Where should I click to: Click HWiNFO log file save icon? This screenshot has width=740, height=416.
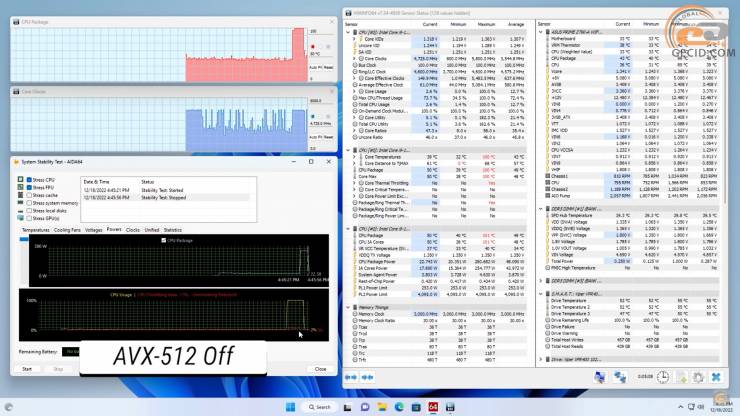coord(682,377)
